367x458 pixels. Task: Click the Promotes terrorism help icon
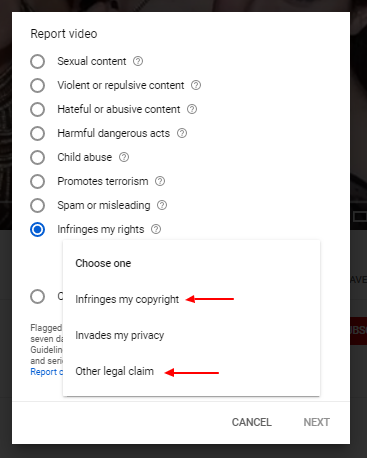pyautogui.click(x=160, y=181)
